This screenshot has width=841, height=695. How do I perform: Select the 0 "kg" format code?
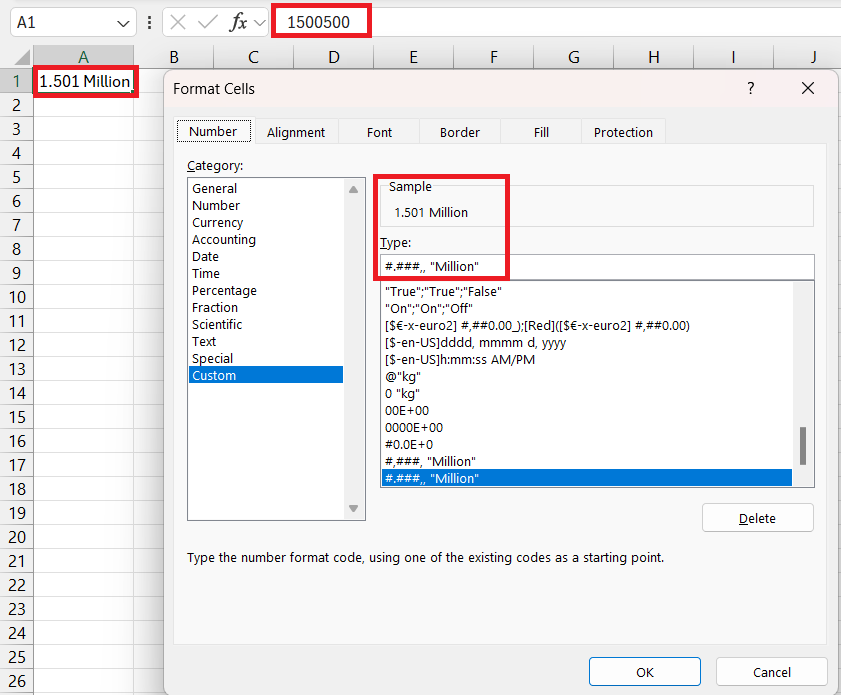coord(403,393)
